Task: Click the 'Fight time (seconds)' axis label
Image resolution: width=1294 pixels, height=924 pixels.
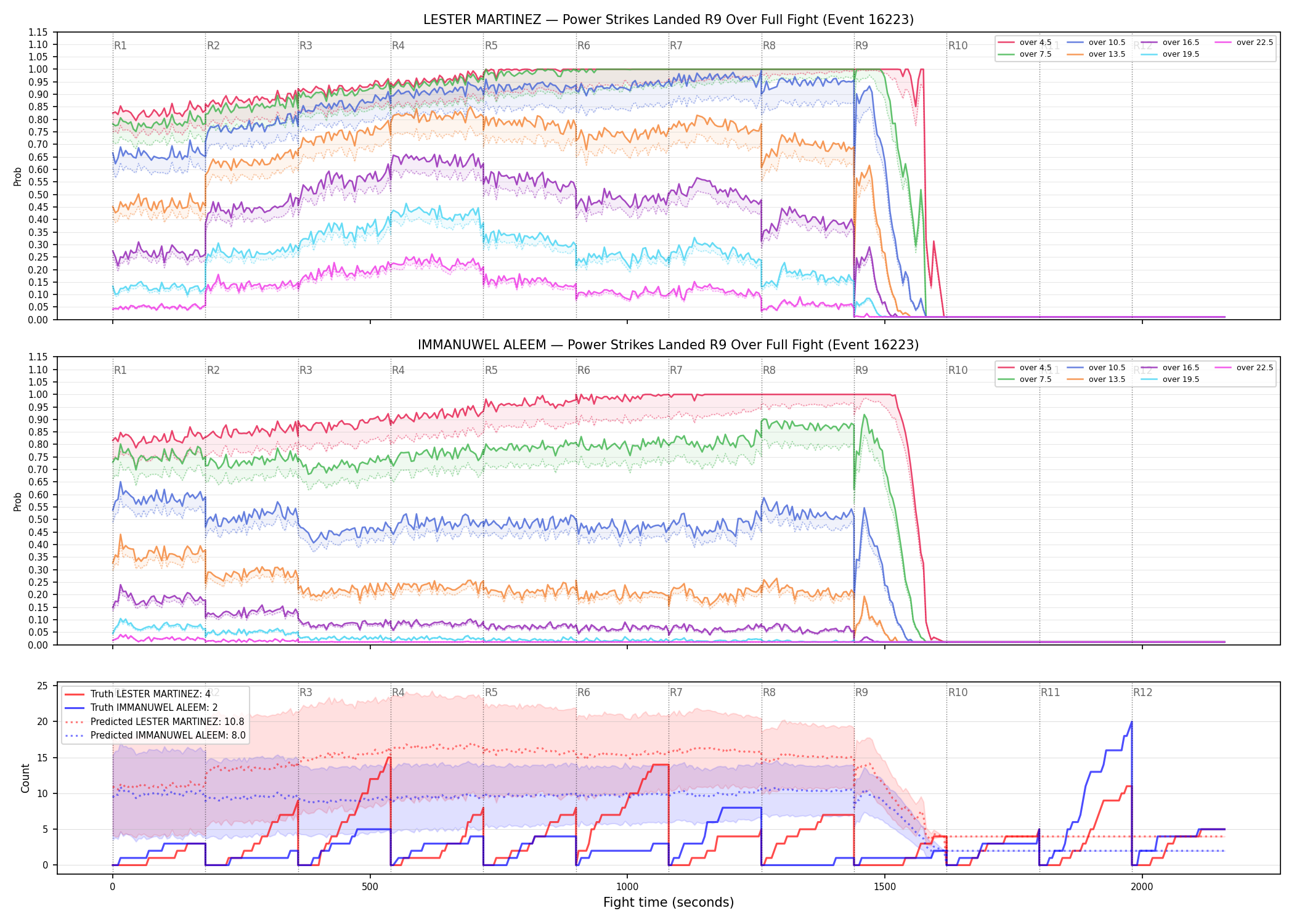Action: point(669,902)
